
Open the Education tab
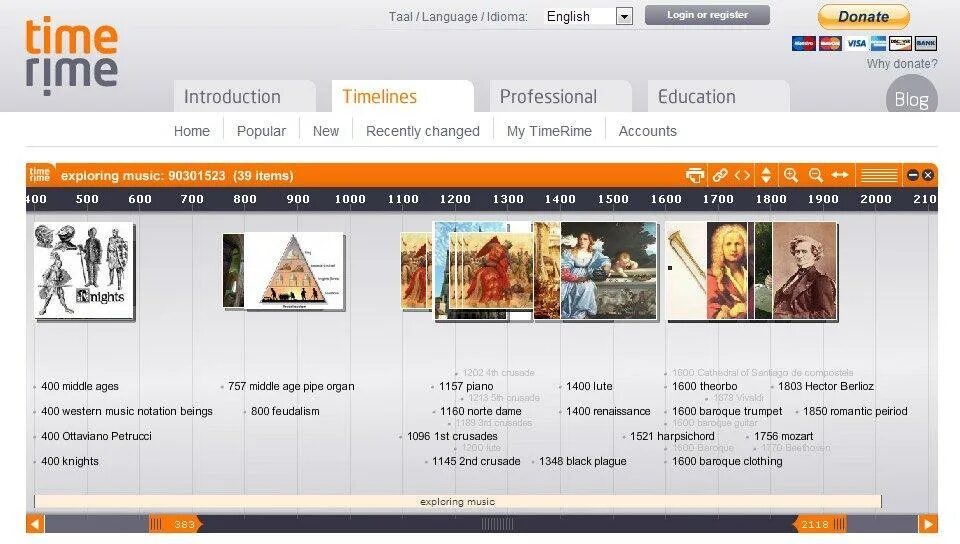pos(718,97)
